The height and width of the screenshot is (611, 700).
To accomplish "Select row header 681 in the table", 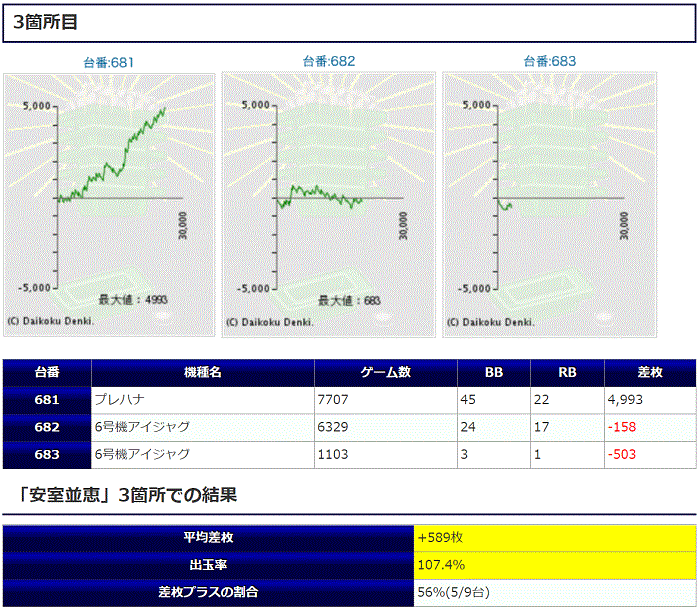I will point(47,400).
